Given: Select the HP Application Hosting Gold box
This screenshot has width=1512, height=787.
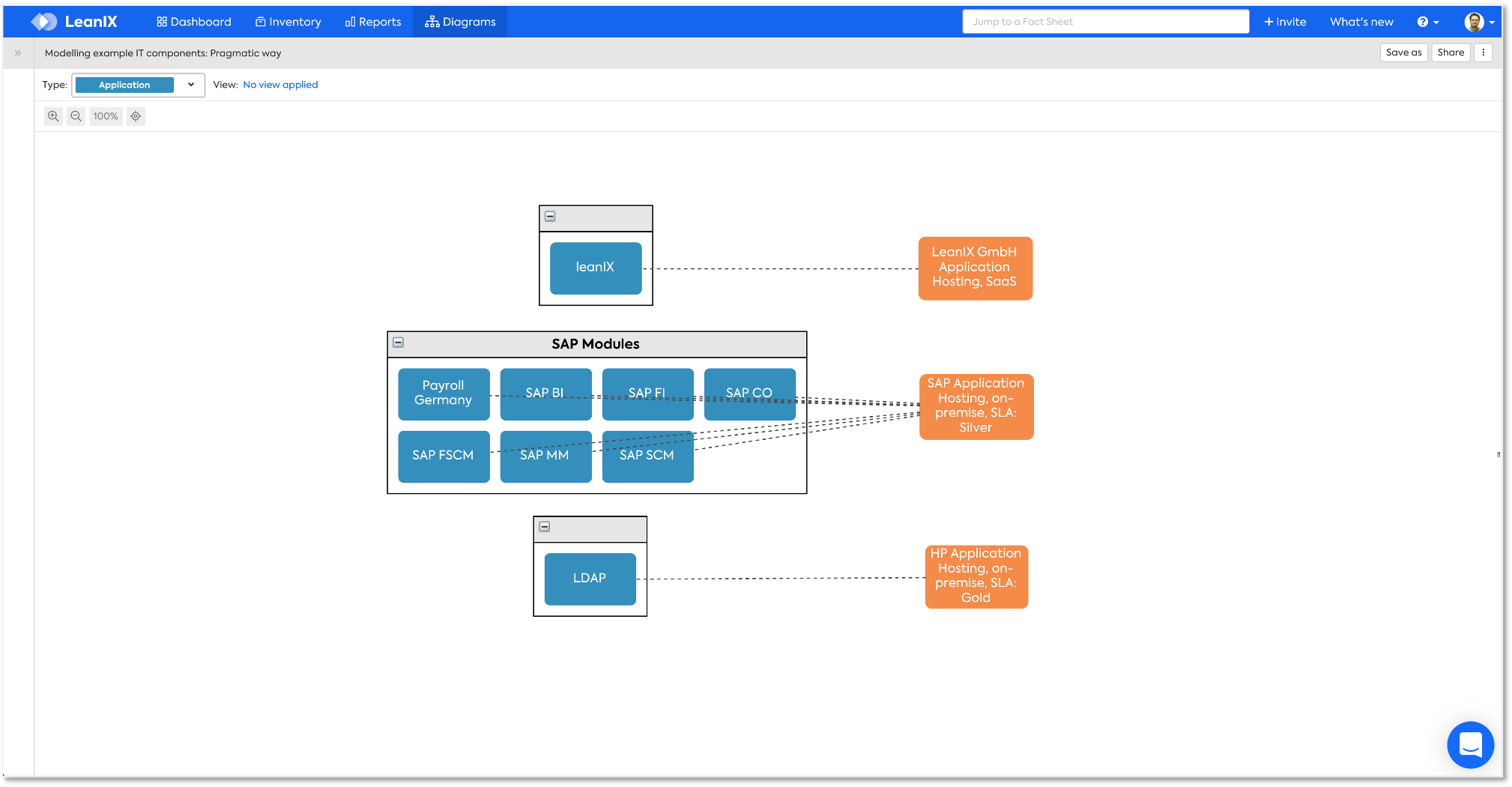Looking at the screenshot, I should point(976,576).
